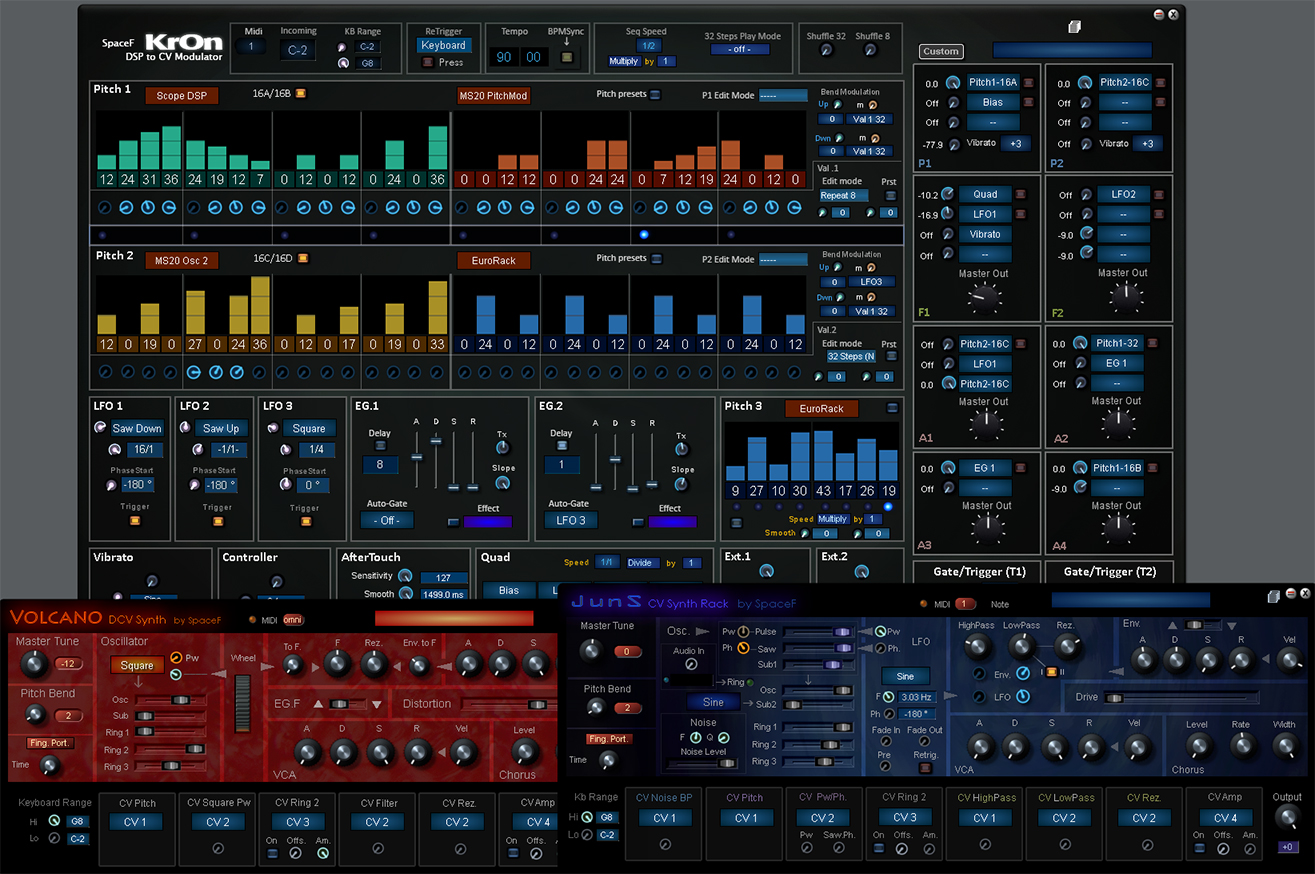Click the Tempo 90 value field
1315x874 pixels.
tap(504, 57)
